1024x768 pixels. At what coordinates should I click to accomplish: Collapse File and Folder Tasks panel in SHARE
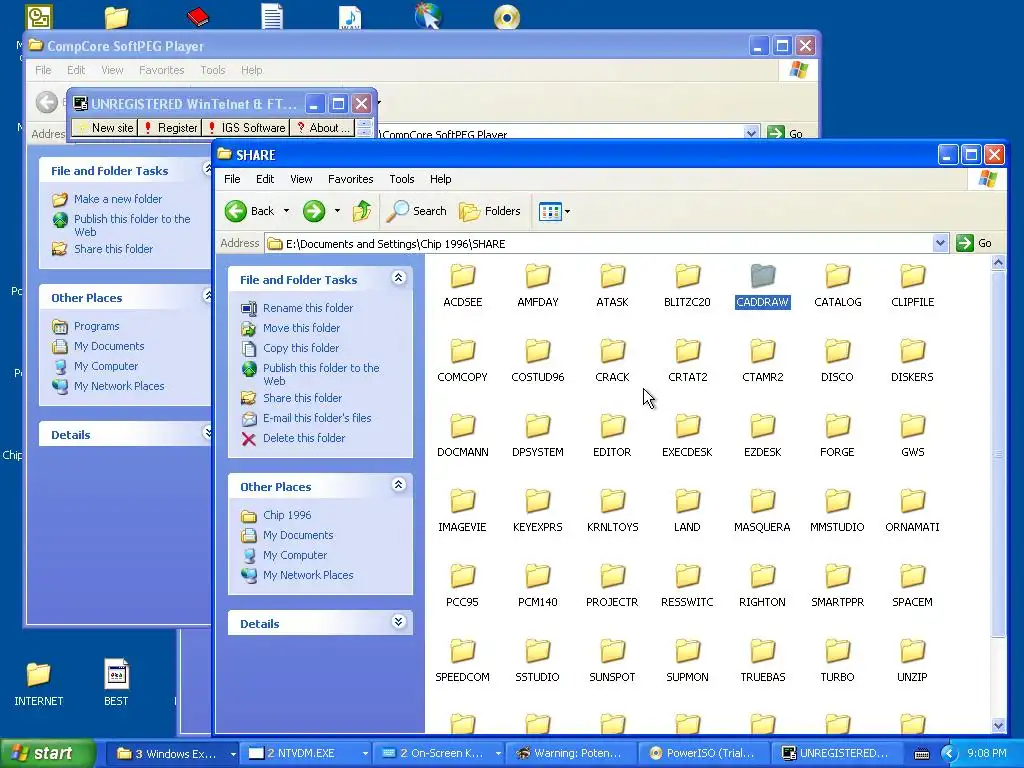[398, 278]
